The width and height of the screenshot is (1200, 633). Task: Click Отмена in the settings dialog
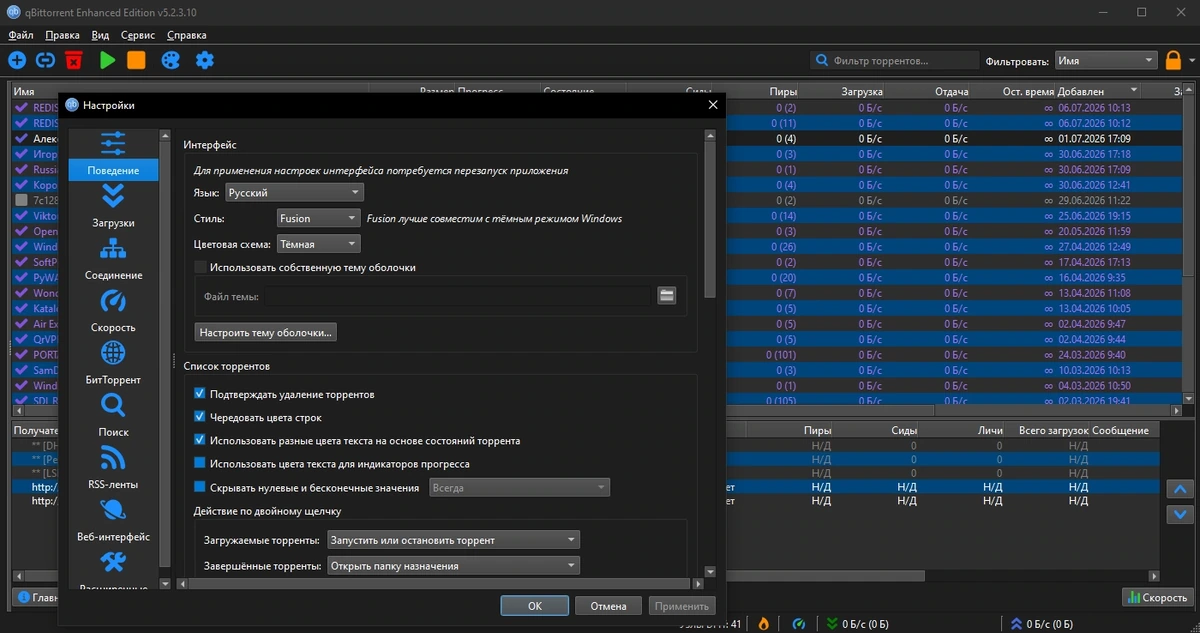(x=608, y=606)
